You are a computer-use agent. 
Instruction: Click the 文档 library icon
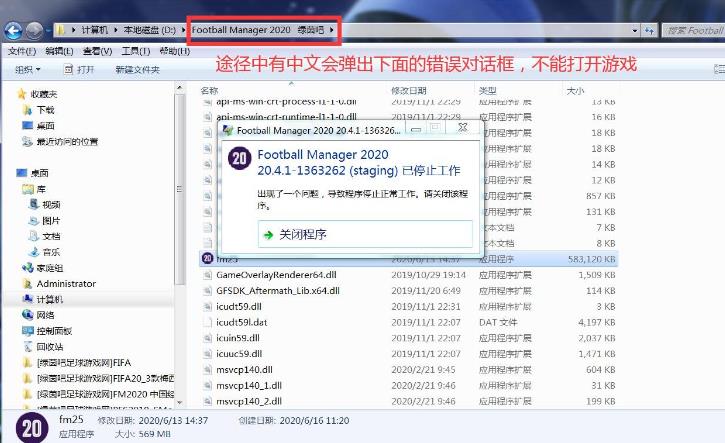pyautogui.click(x=34, y=236)
